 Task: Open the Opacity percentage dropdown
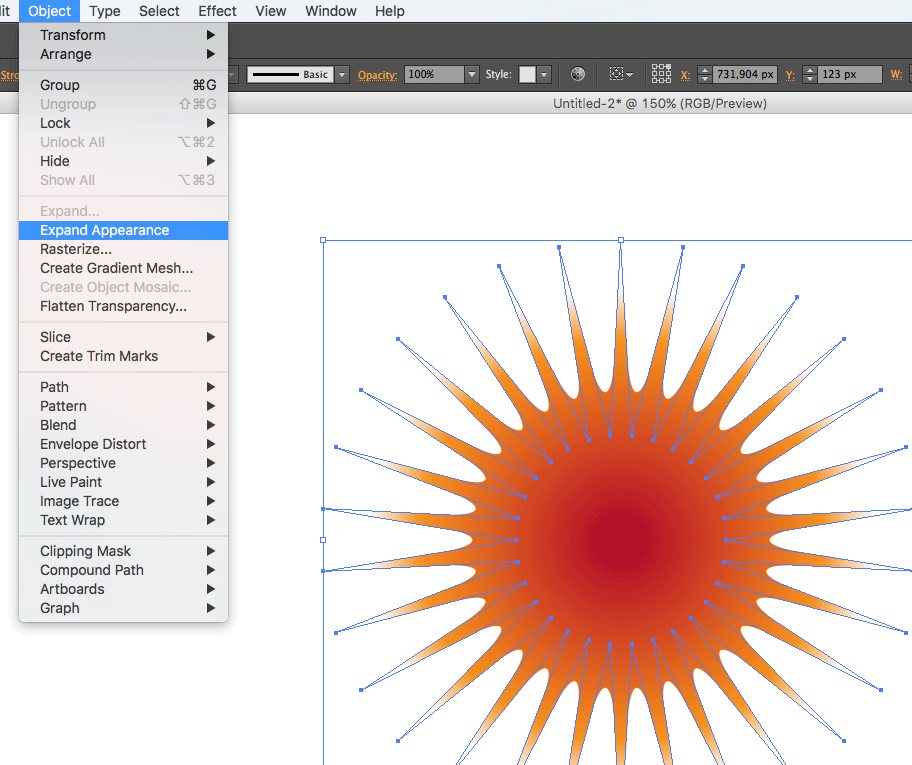pos(471,75)
